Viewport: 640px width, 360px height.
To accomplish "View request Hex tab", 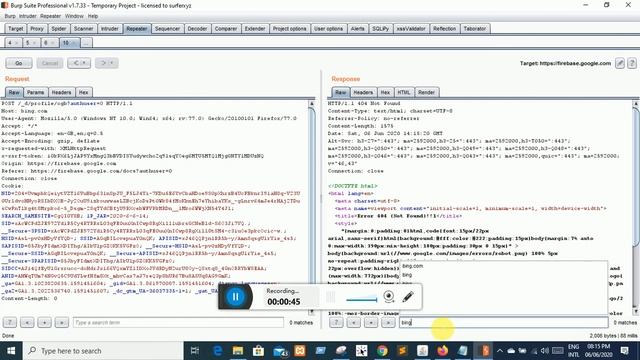I will click(84, 92).
